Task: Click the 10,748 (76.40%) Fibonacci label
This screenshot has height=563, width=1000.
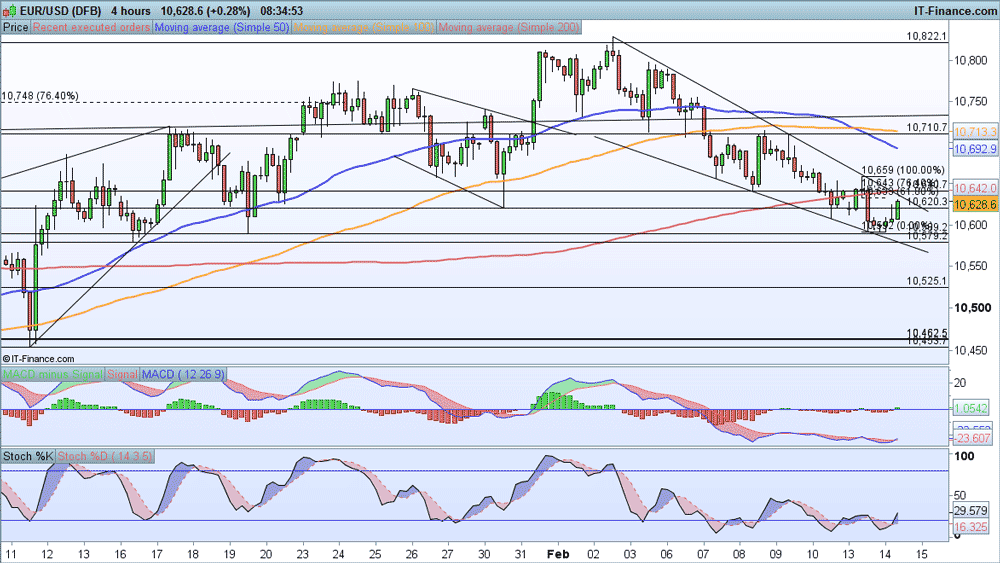Action: pos(40,96)
